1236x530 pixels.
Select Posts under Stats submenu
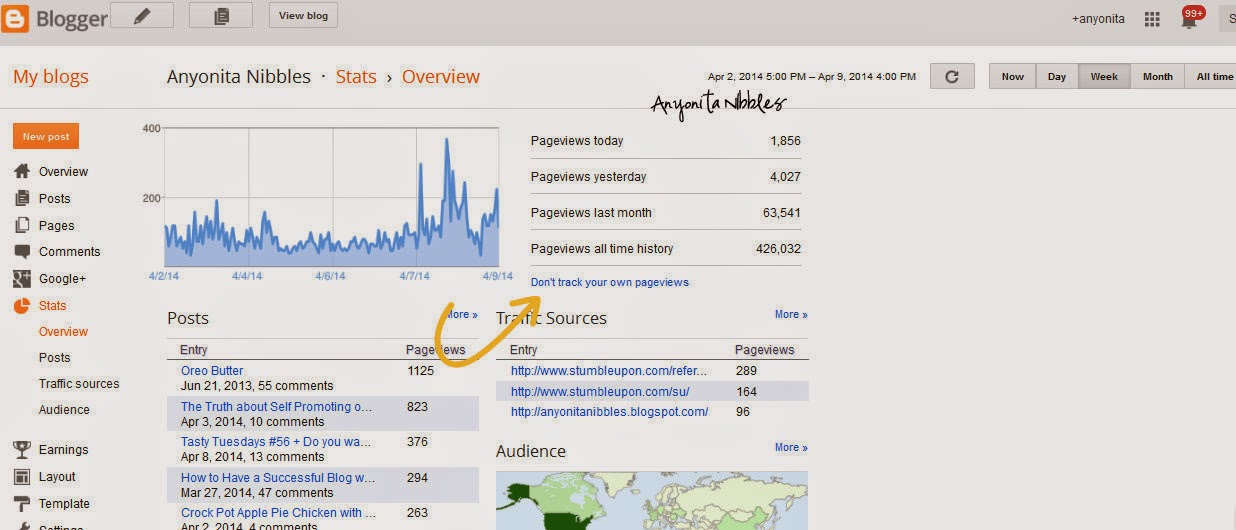[55, 358]
